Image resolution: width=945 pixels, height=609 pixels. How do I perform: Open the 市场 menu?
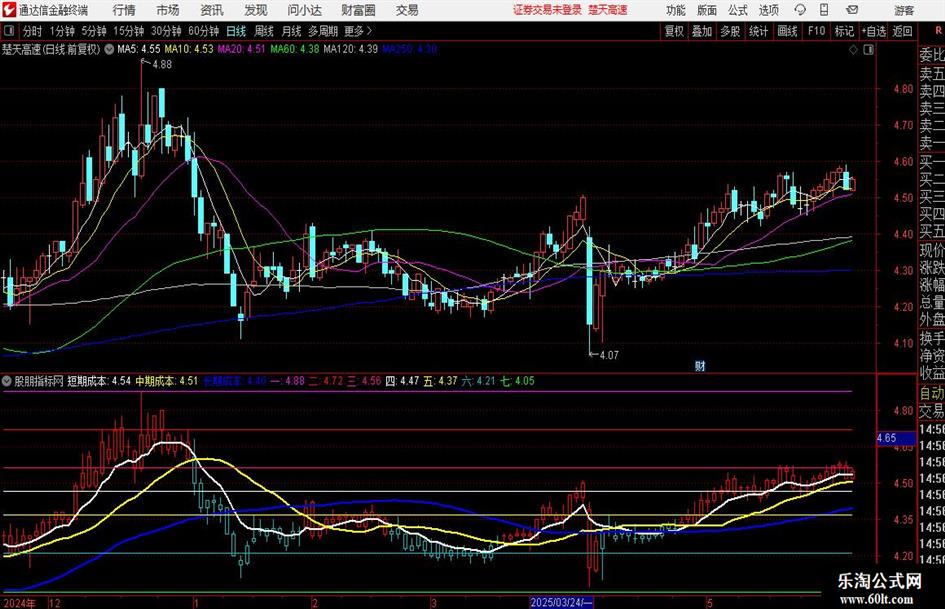168,10
